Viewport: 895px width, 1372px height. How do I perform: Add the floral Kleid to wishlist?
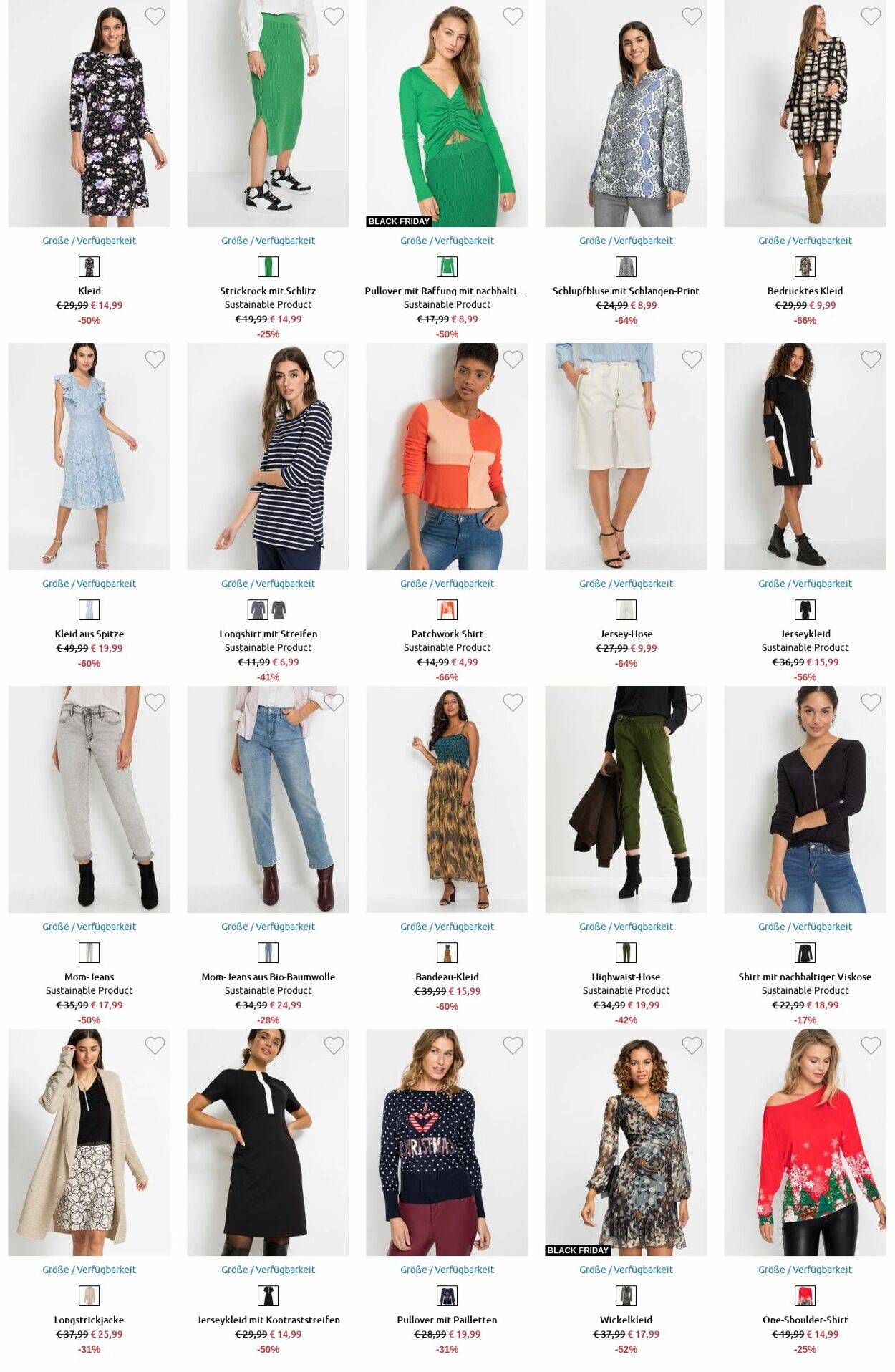(155, 16)
